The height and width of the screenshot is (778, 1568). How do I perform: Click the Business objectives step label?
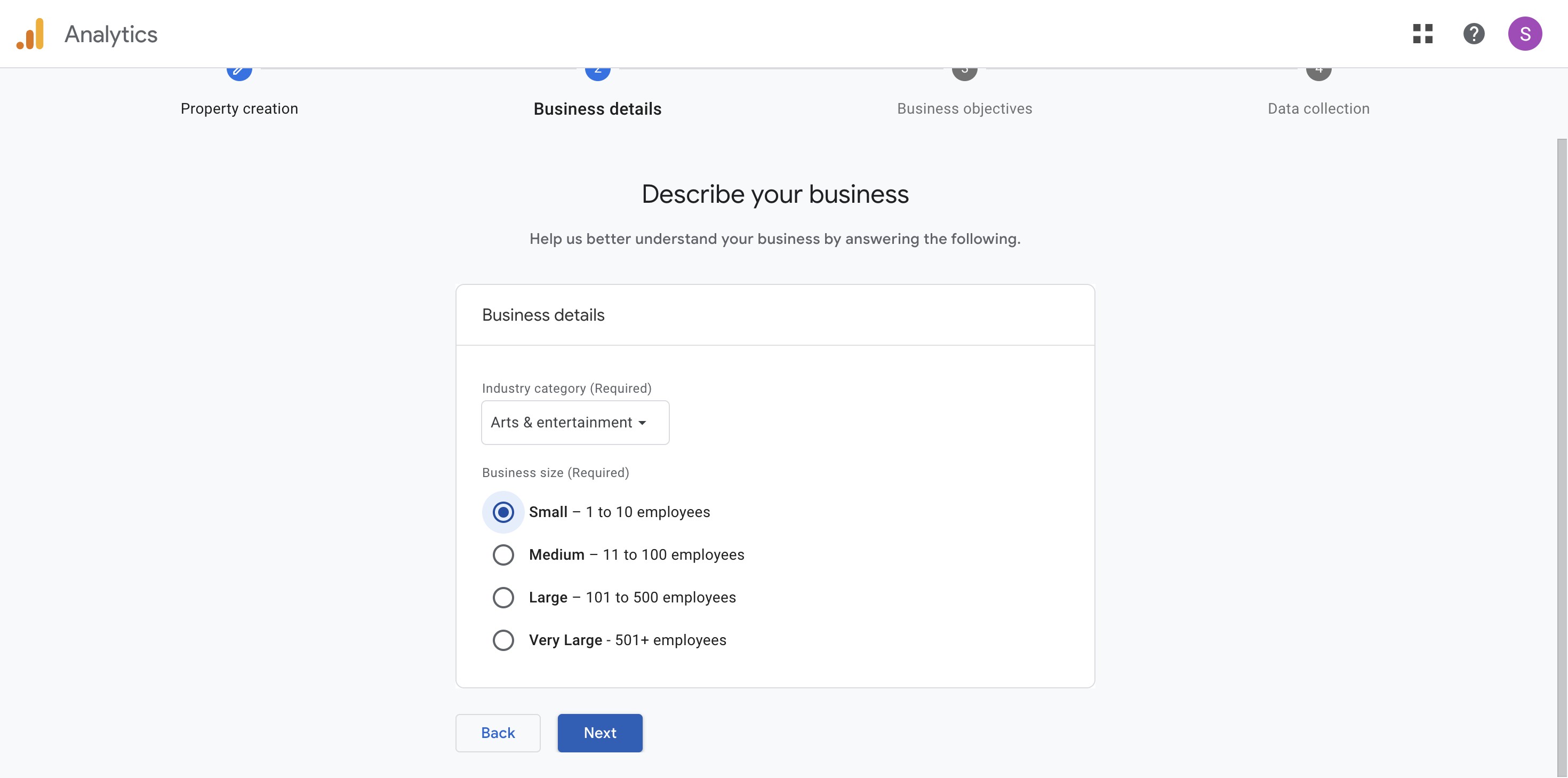964,109
